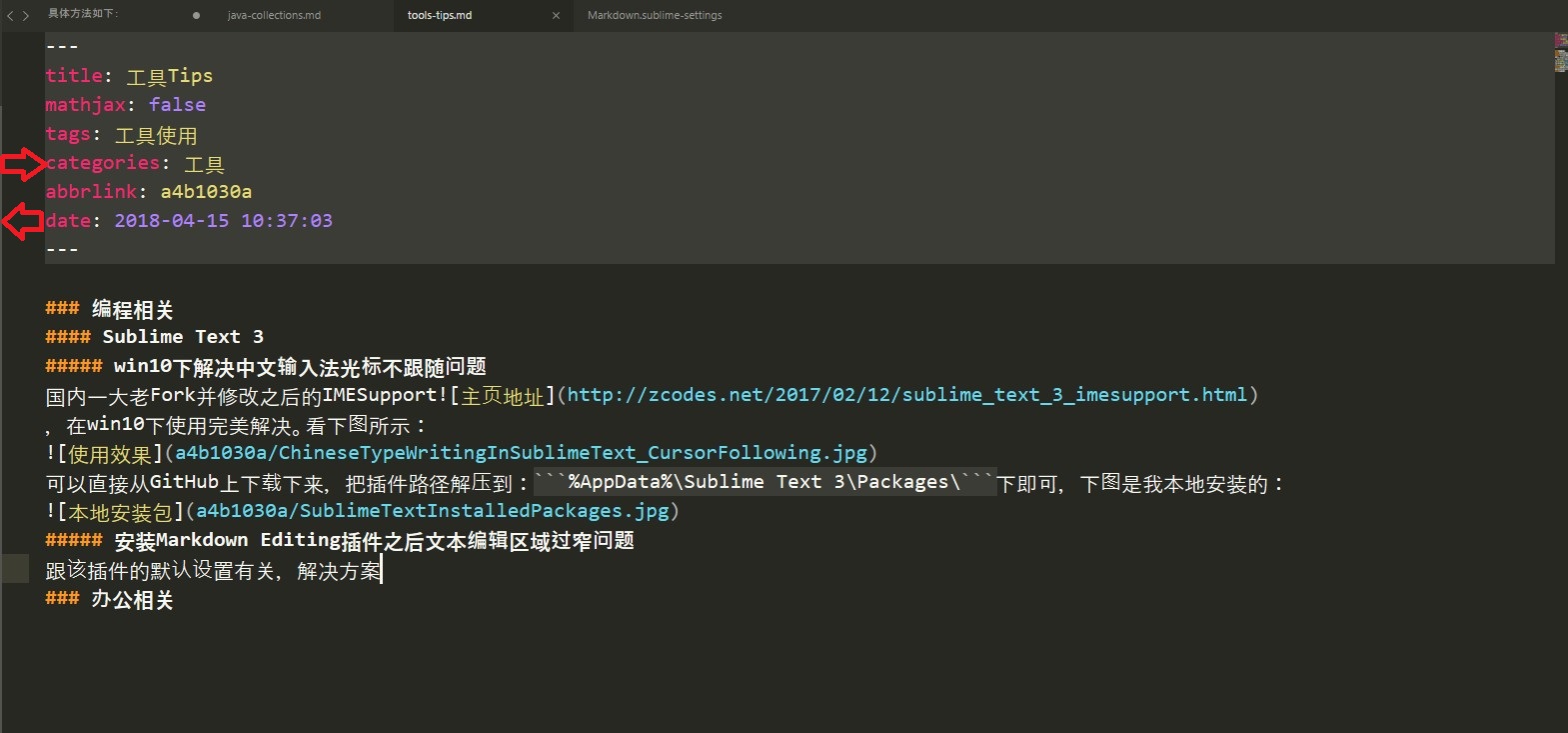This screenshot has height=733, width=1568.
Task: Click the unsaved dot on the first tab
Action: coord(196,16)
